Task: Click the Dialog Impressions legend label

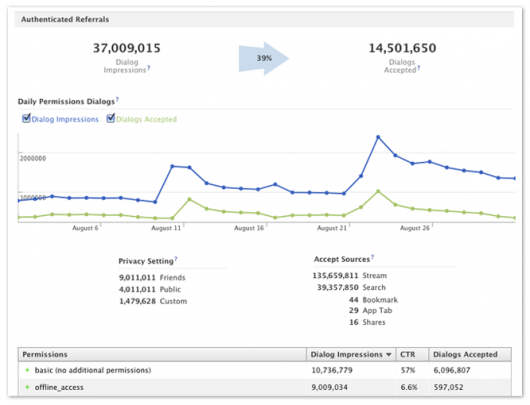Action: tap(65, 119)
